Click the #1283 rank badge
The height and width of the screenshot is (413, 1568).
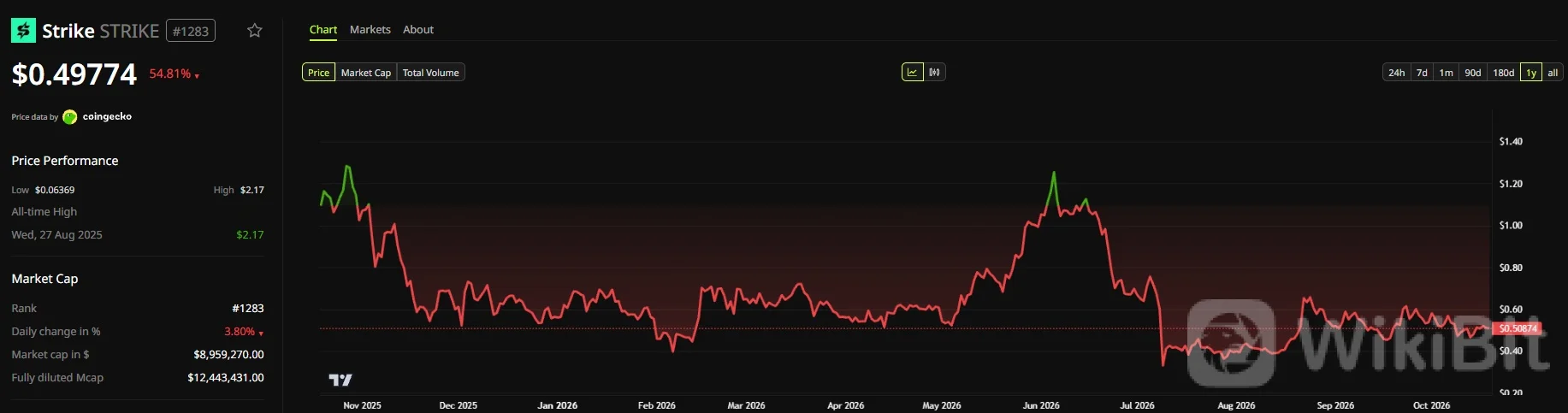click(x=191, y=32)
